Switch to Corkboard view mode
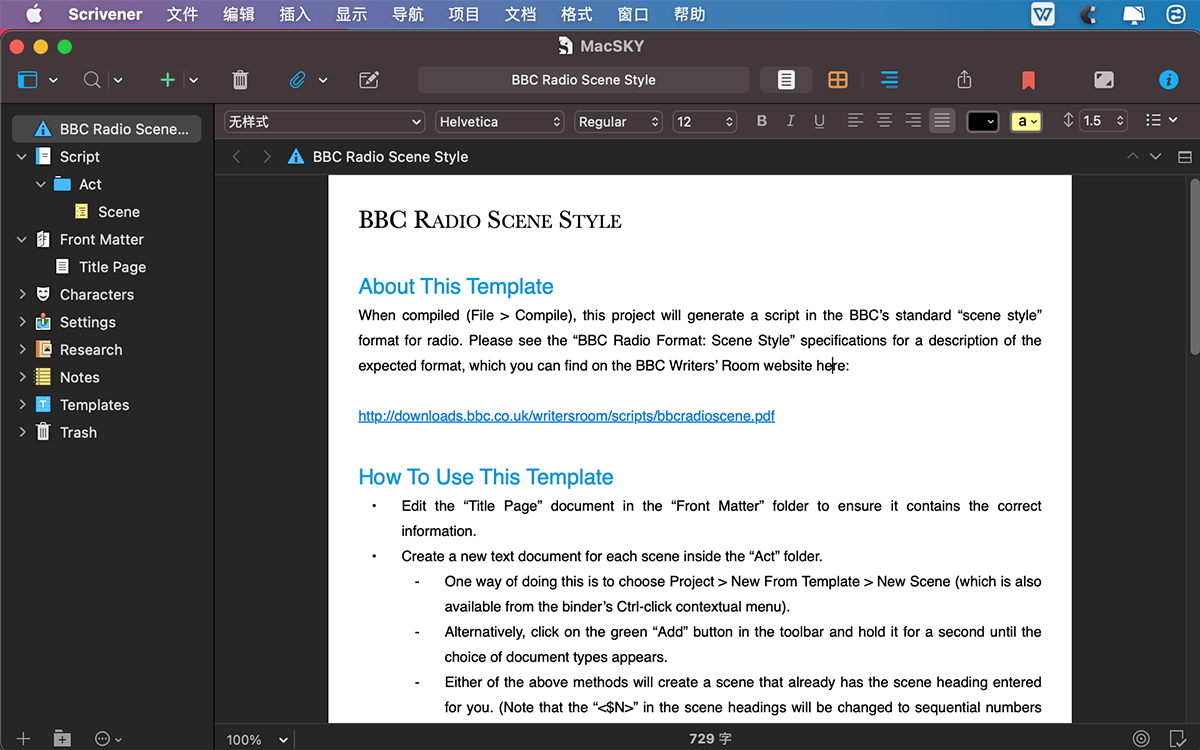 pyautogui.click(x=838, y=80)
